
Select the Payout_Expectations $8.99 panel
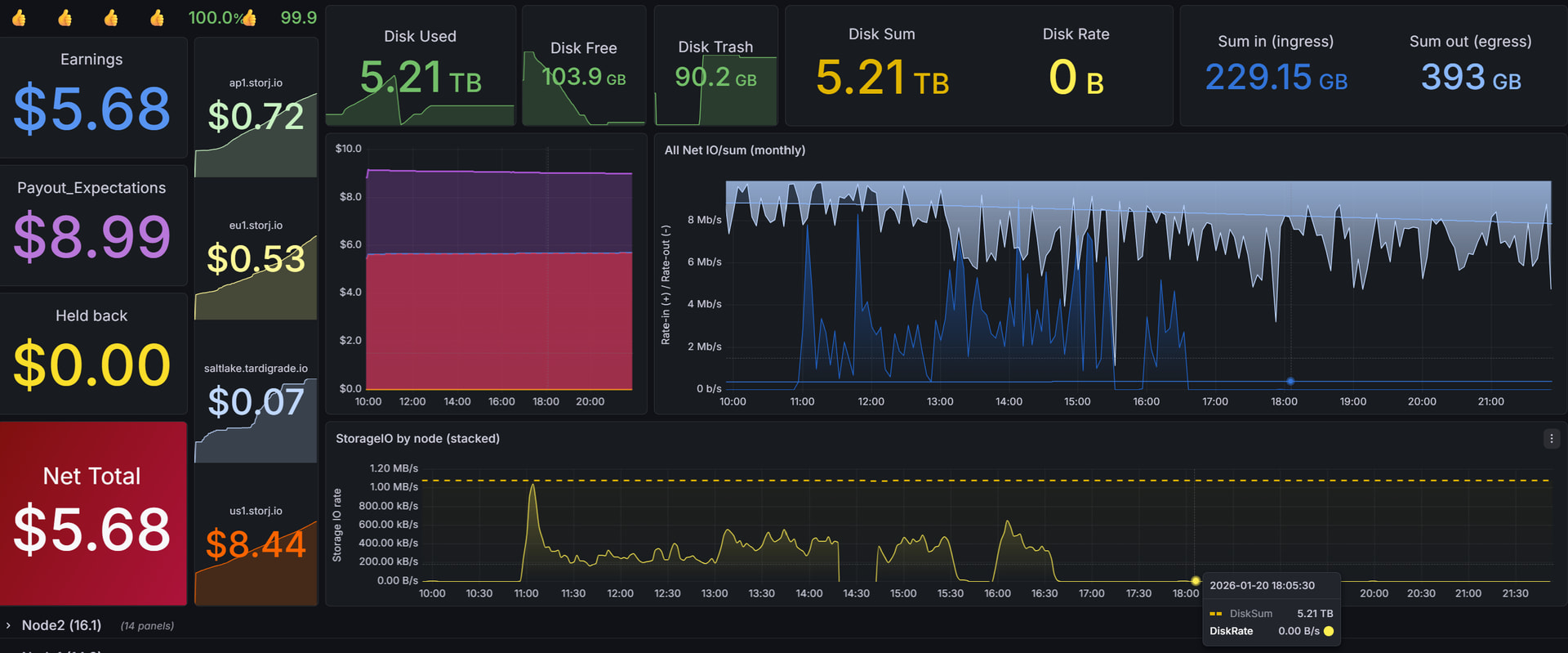(91, 226)
